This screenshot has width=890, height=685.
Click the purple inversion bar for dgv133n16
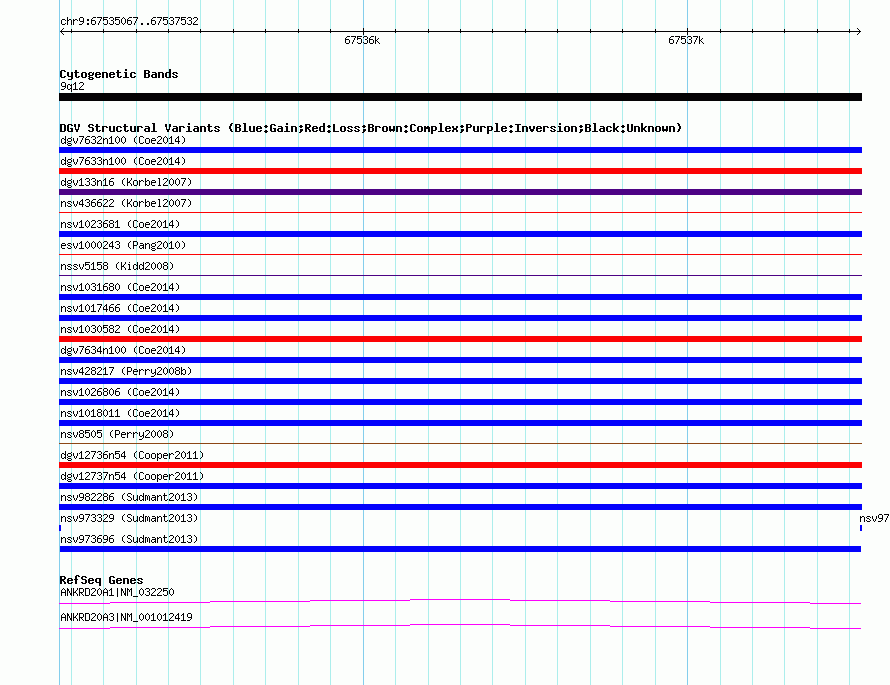(460, 192)
